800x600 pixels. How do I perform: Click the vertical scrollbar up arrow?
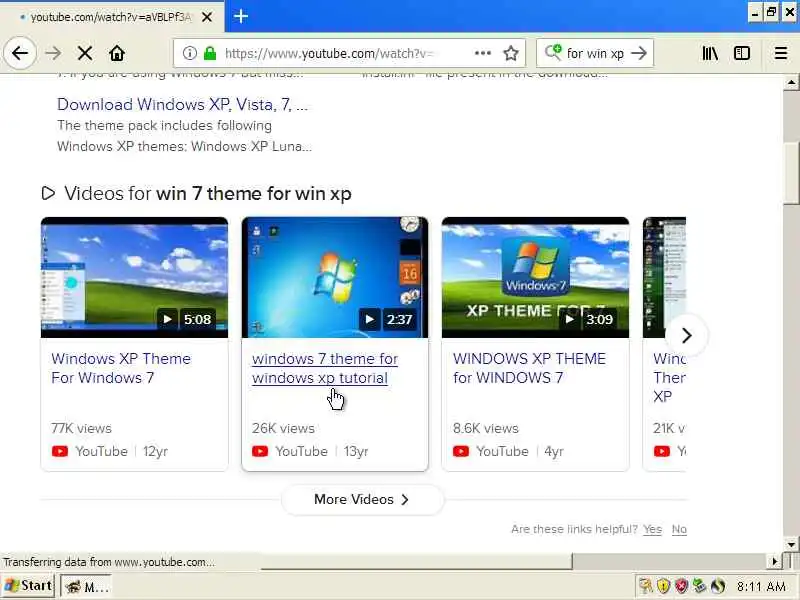(x=791, y=82)
